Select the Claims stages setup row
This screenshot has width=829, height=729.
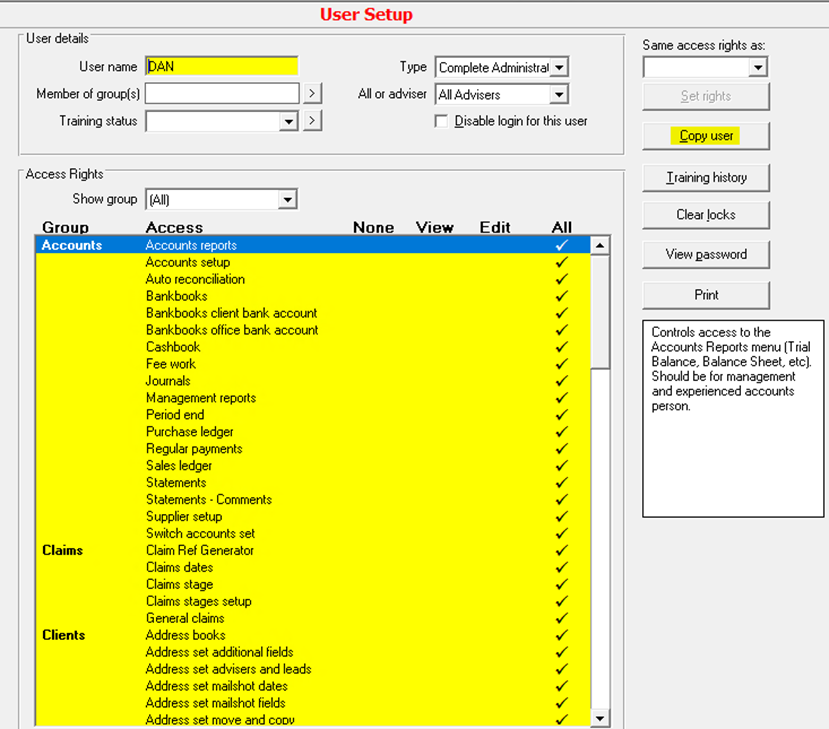point(312,601)
